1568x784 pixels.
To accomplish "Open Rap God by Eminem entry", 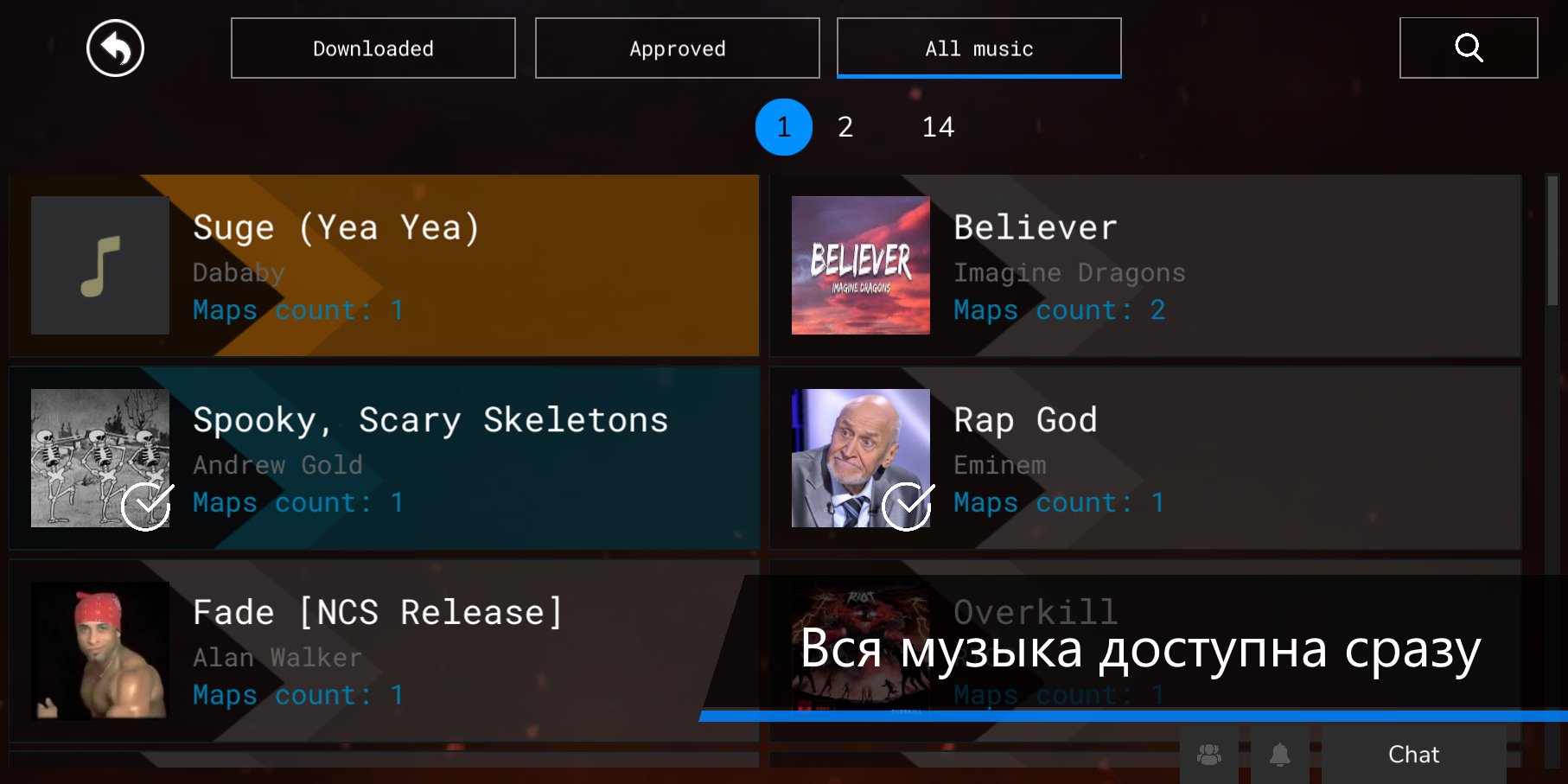I will pyautogui.click(x=1145, y=458).
